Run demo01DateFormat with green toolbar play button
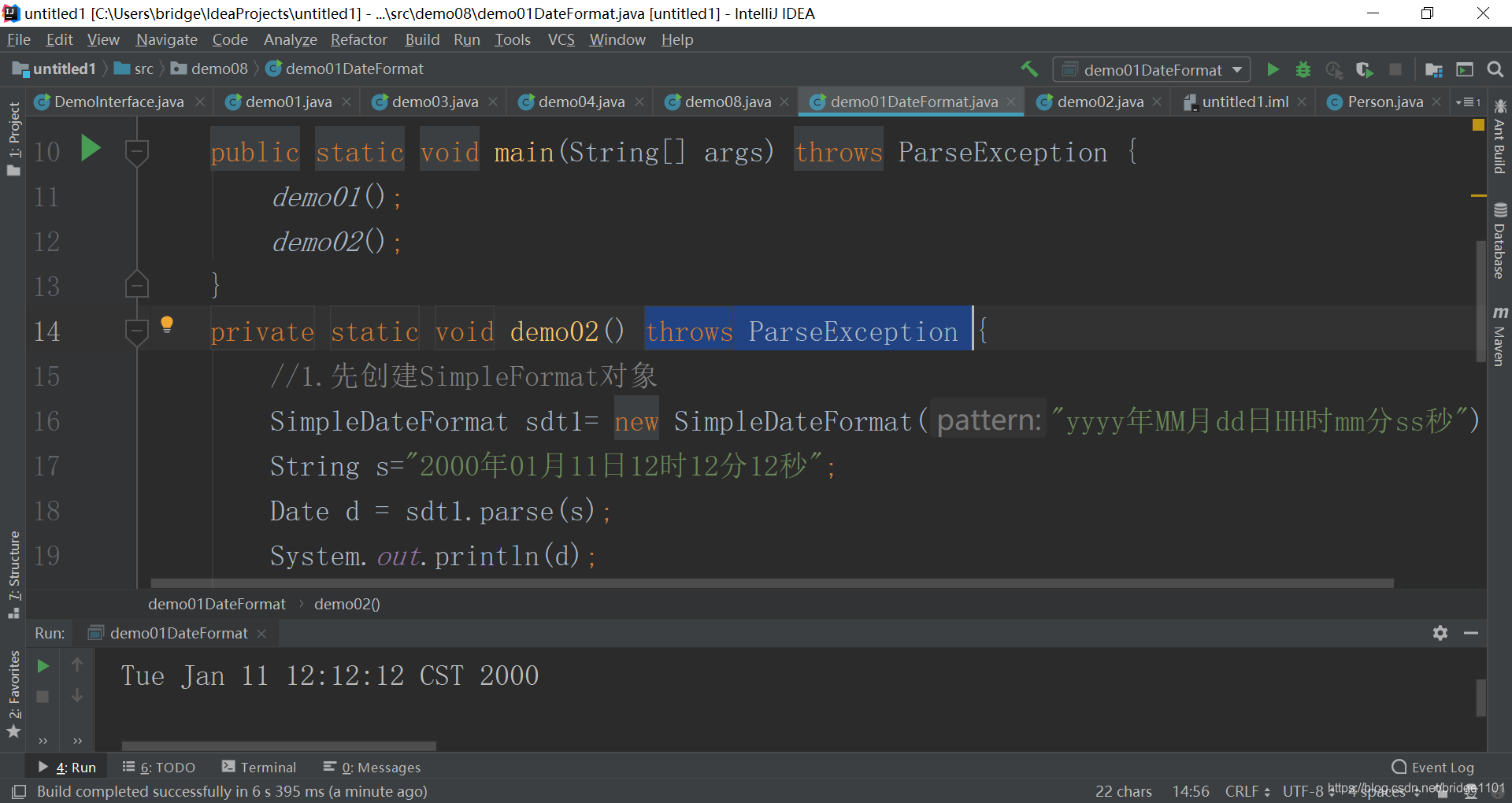Viewport: 1512px width, 803px height. point(1273,69)
